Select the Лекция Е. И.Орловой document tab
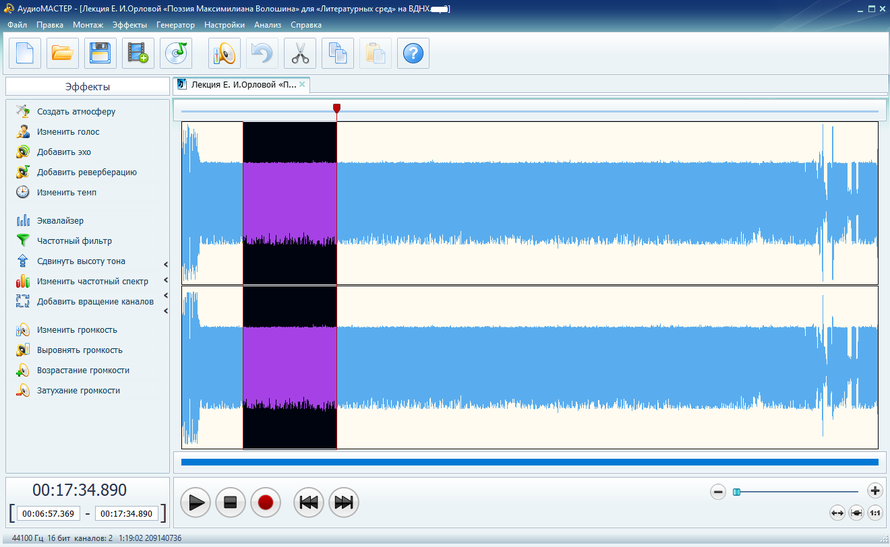890x547 pixels. click(241, 85)
